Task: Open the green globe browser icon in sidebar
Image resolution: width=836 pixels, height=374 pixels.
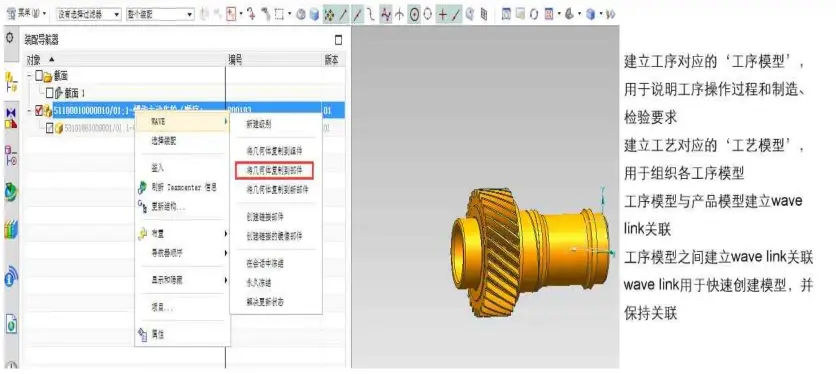Action: [11, 192]
